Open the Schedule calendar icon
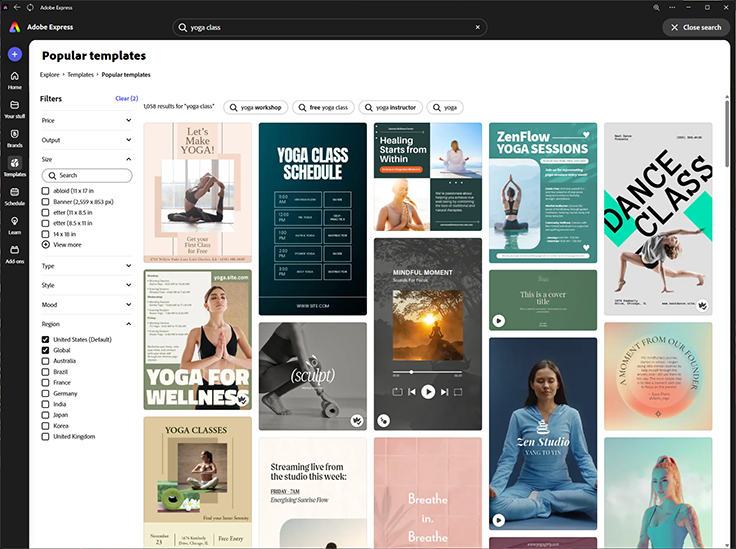Viewport: 736px width, 549px height. (14, 194)
